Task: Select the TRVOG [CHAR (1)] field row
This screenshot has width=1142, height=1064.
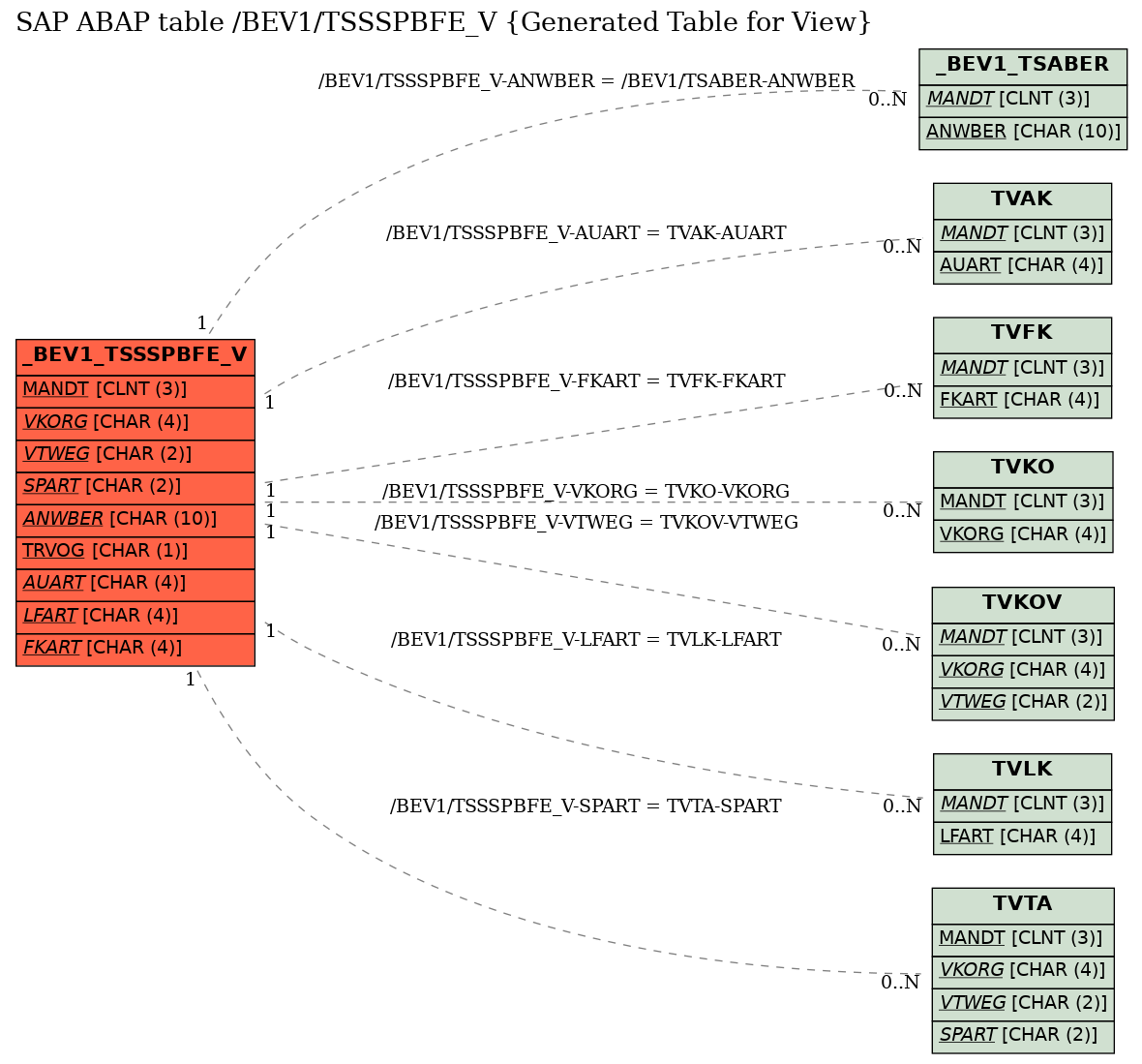Action: [135, 553]
